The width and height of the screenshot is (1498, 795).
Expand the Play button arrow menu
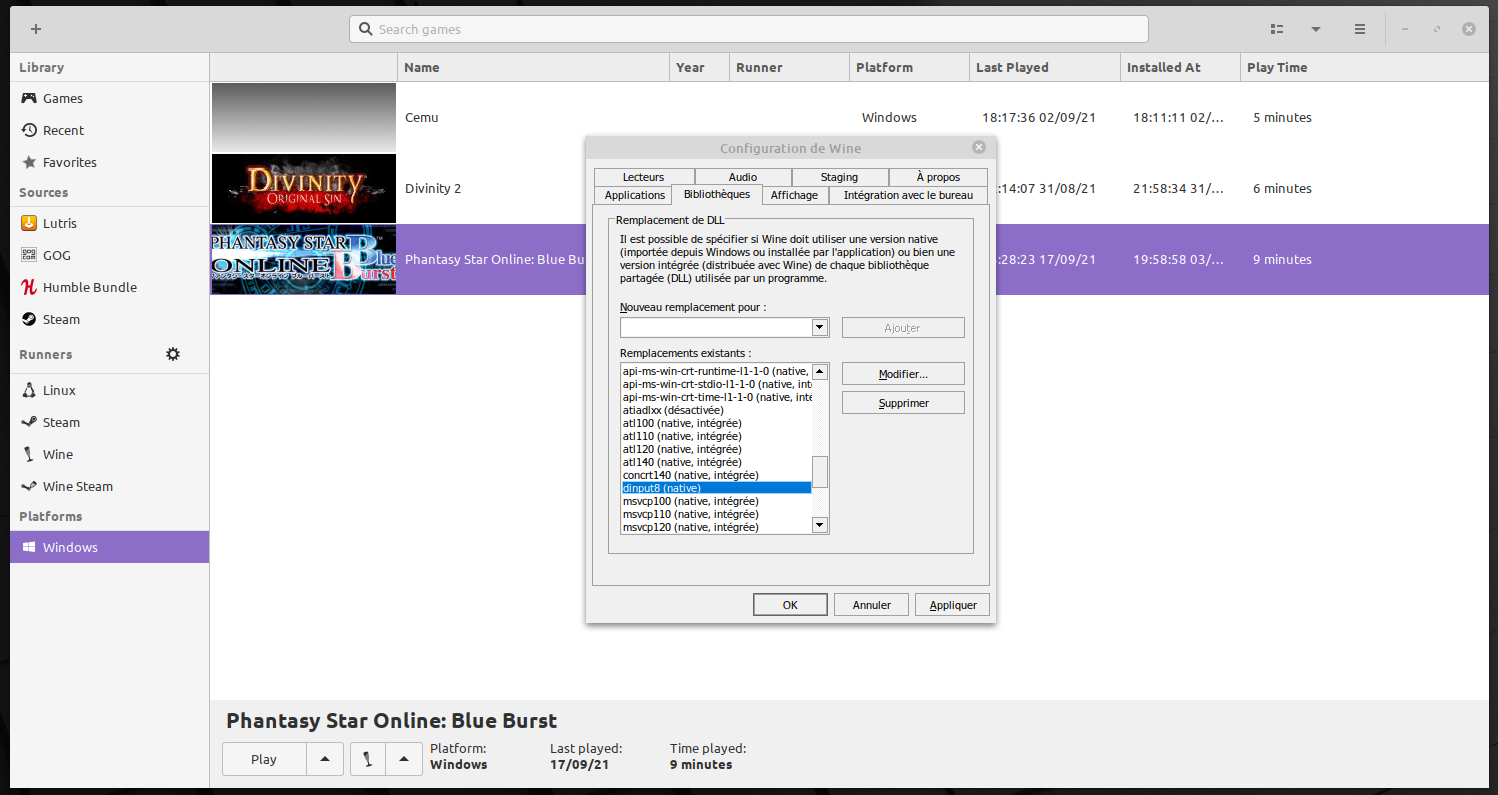click(325, 759)
